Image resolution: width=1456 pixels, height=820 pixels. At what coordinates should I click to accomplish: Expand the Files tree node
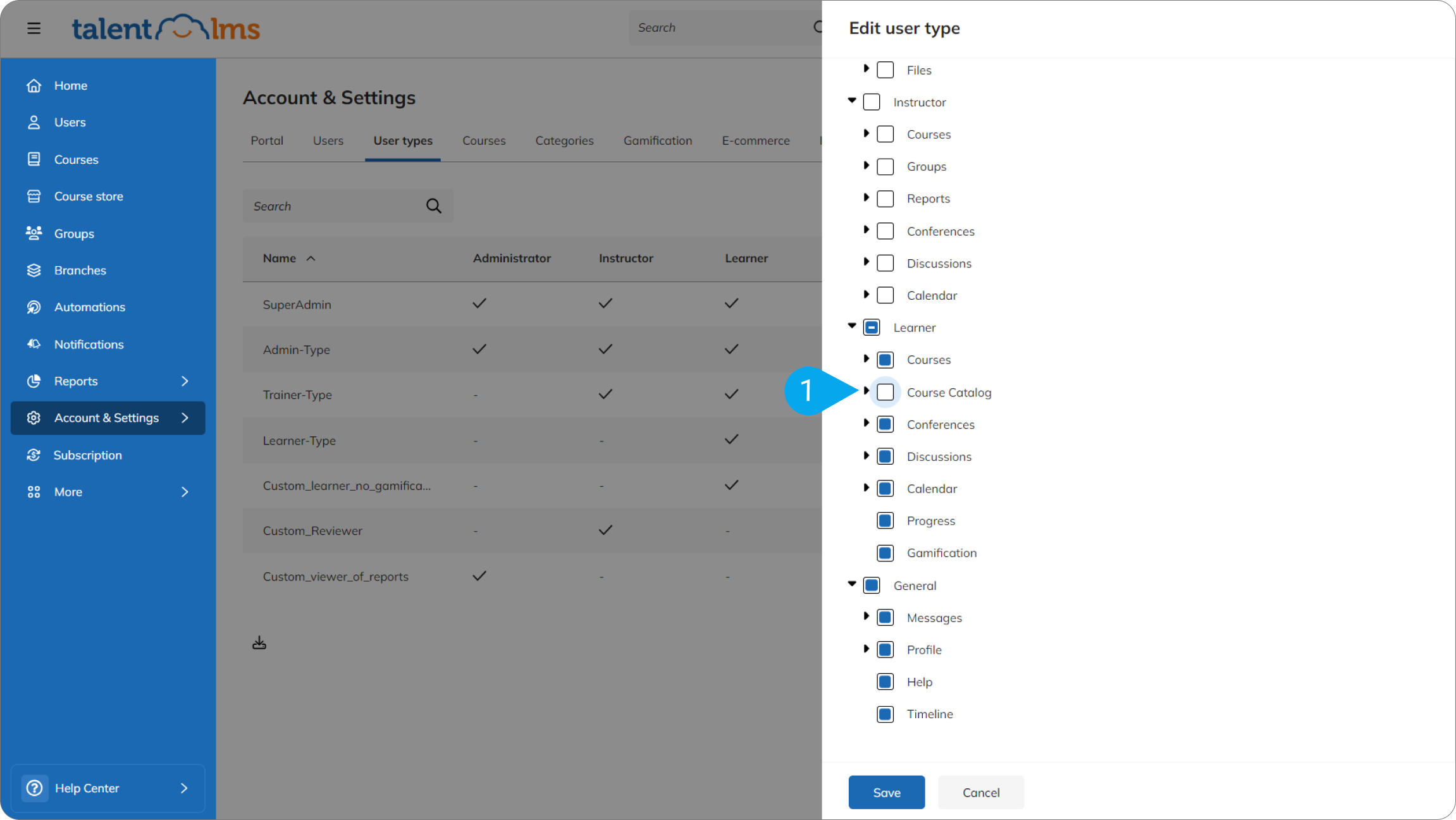(866, 68)
